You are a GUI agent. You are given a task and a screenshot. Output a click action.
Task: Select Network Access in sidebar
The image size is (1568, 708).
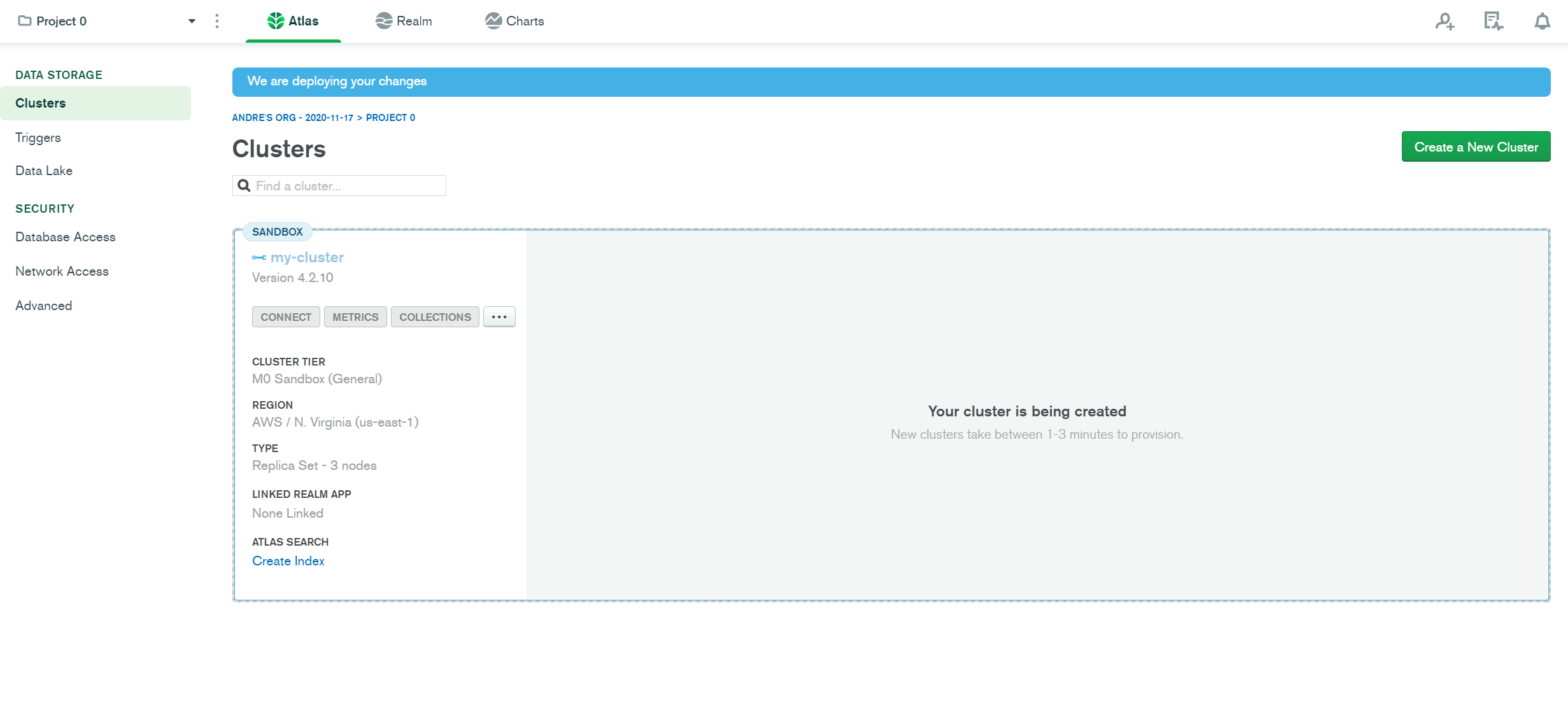click(x=62, y=271)
